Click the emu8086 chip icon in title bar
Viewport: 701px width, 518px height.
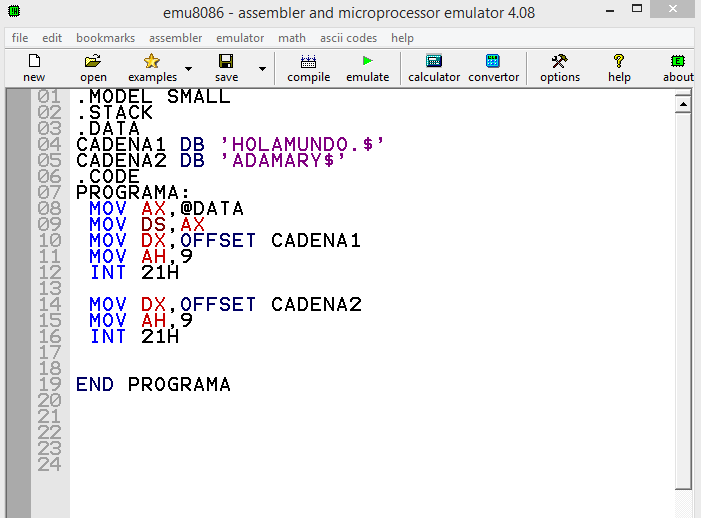(14, 11)
